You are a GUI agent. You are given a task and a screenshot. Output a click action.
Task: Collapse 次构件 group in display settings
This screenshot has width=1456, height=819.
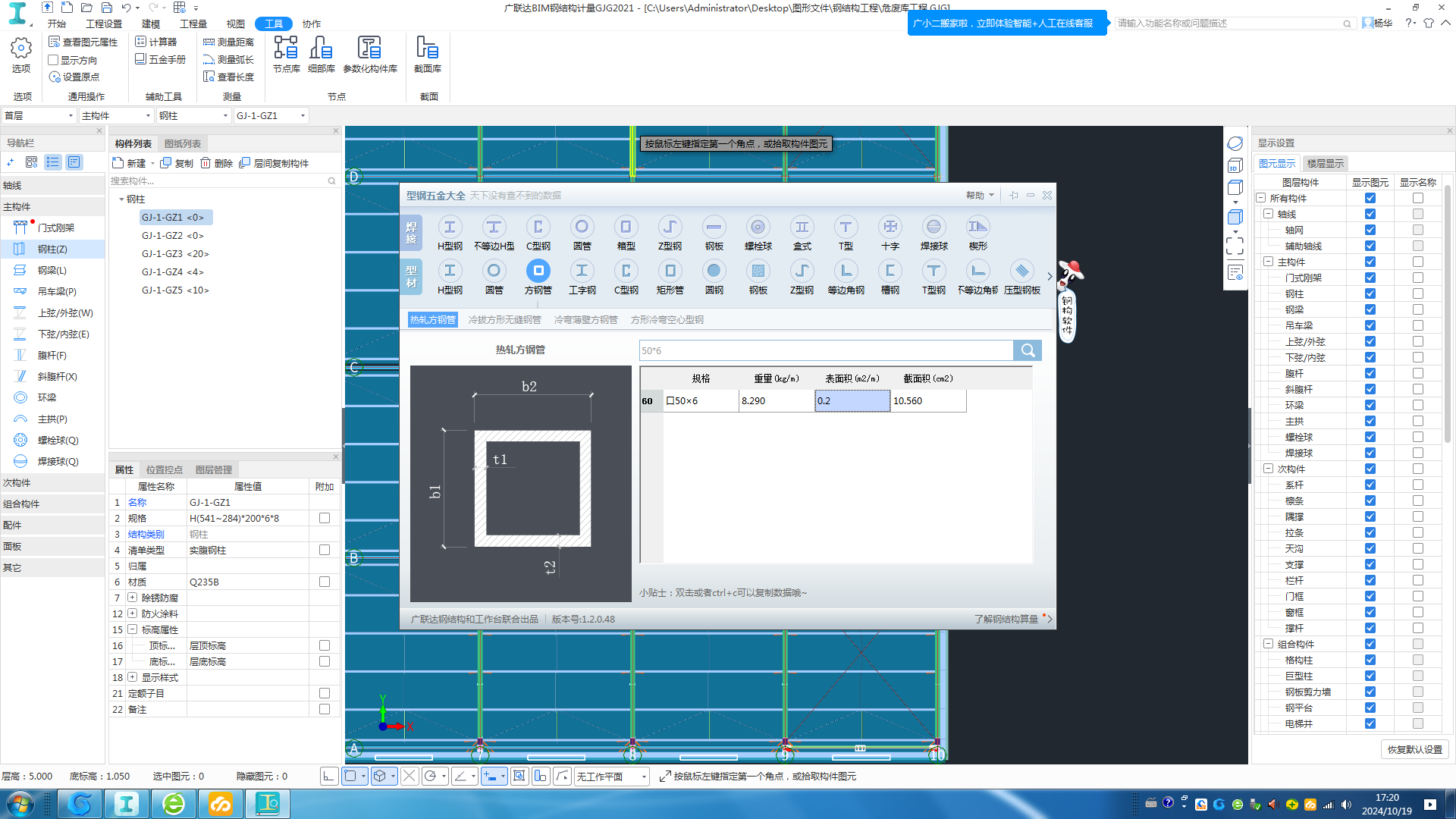tap(1268, 469)
